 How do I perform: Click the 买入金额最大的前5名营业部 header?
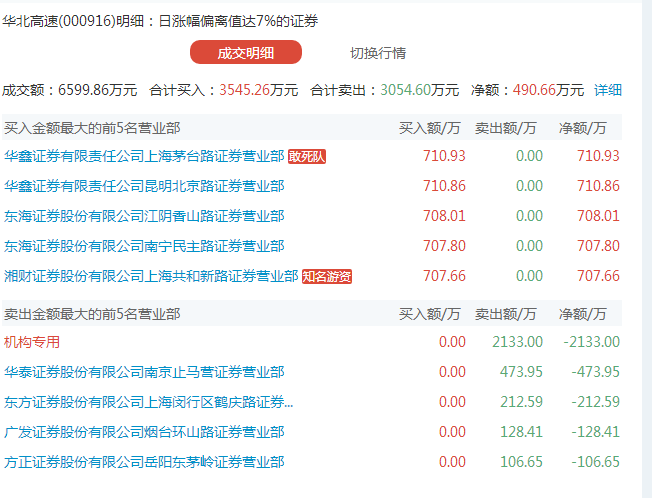pos(92,128)
